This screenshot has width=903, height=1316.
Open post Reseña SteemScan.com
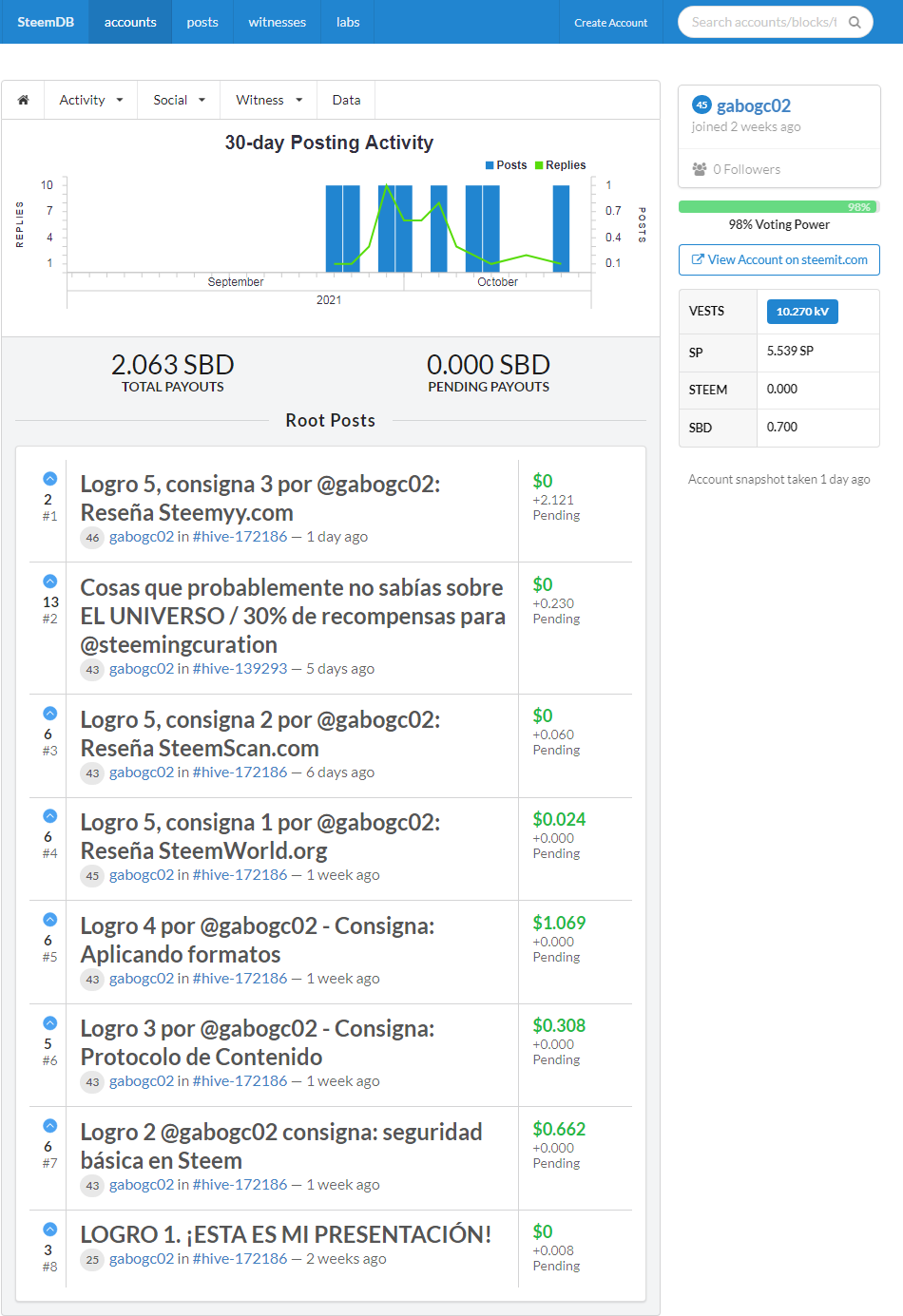(260, 734)
